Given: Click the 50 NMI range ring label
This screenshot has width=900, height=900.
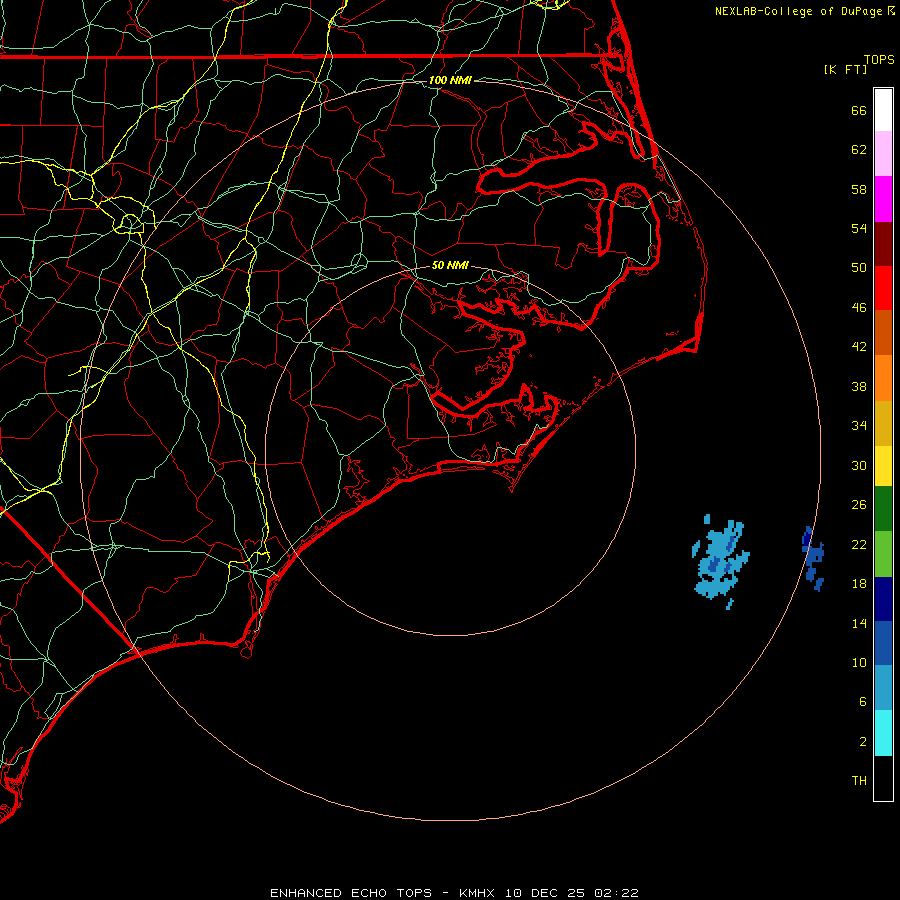Looking at the screenshot, I should coord(450,265).
